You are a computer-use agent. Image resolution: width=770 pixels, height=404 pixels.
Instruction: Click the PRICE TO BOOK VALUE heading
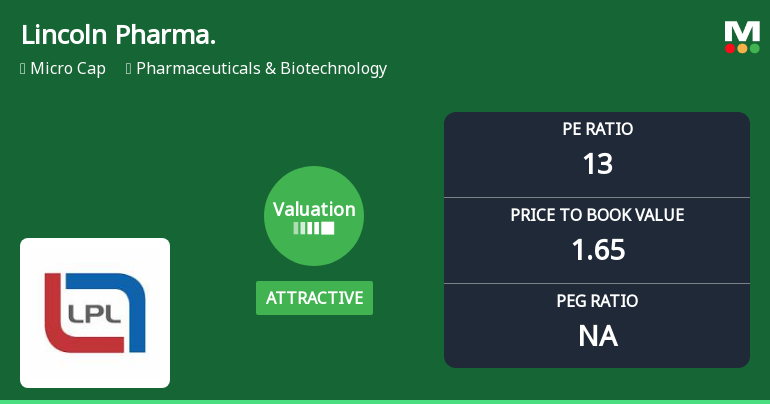point(597,215)
